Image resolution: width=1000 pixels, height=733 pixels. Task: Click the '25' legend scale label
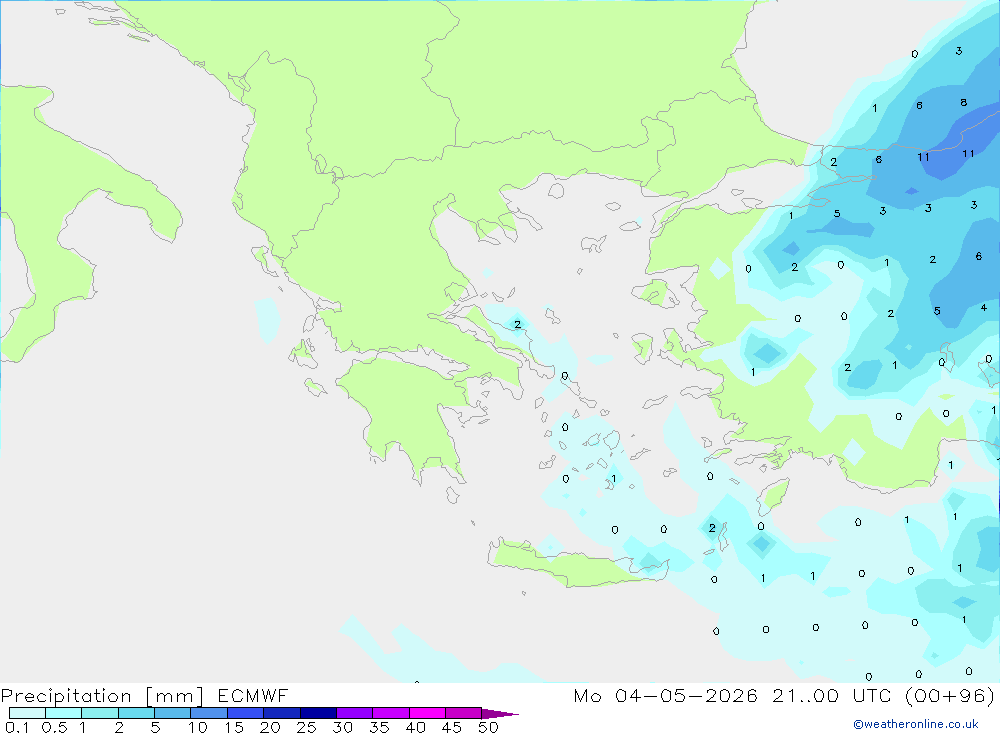tap(307, 727)
